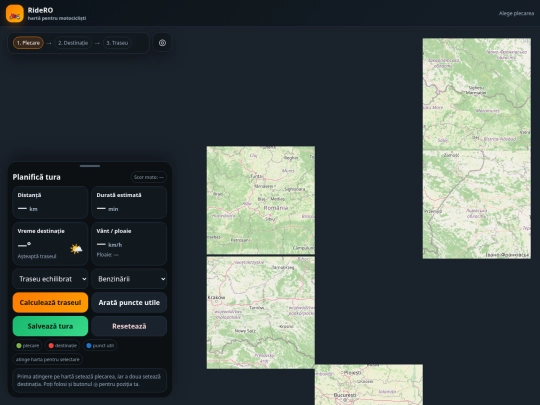Open the Benzinării dropdown

pyautogui.click(x=129, y=279)
